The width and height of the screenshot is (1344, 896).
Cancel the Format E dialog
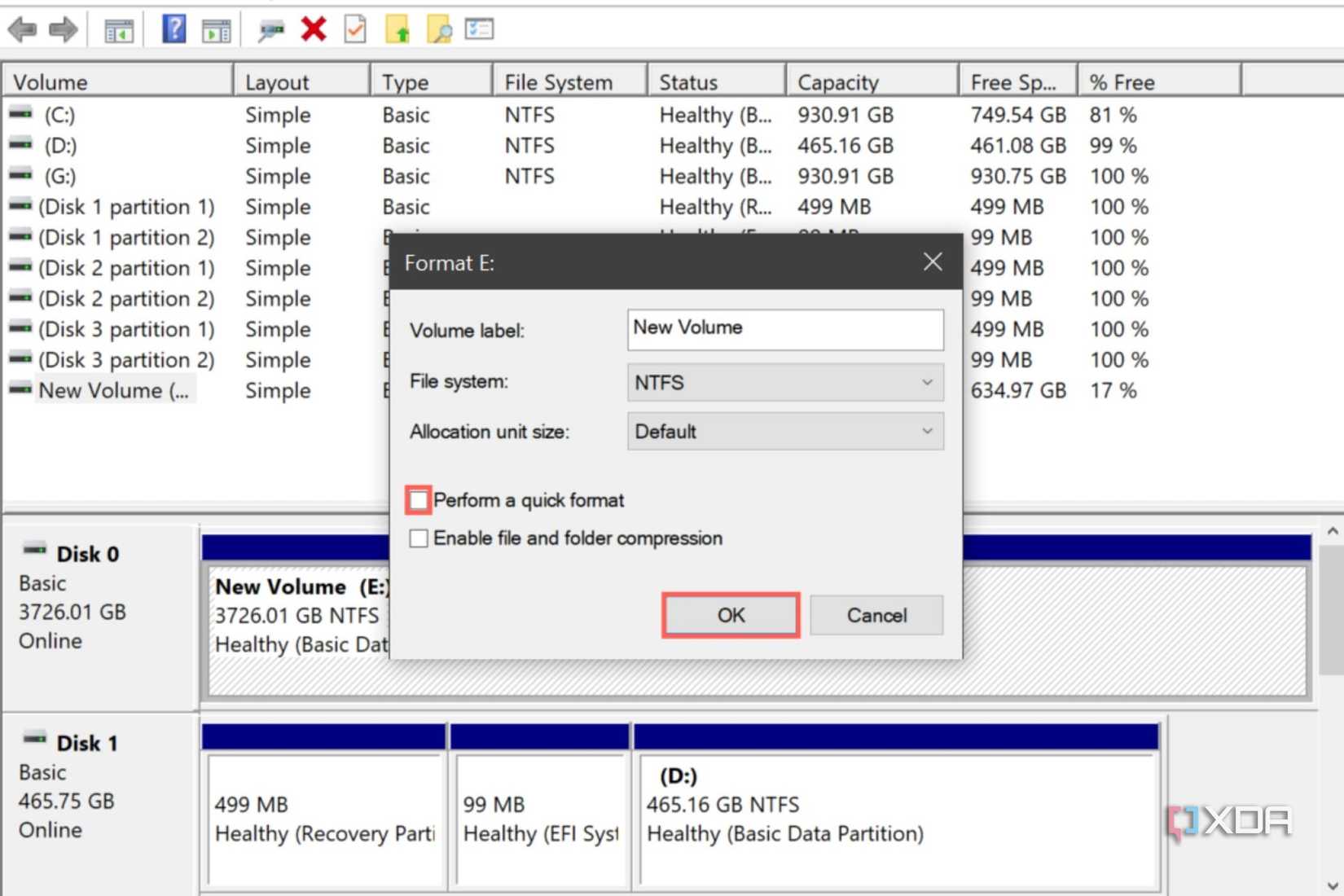pos(876,616)
